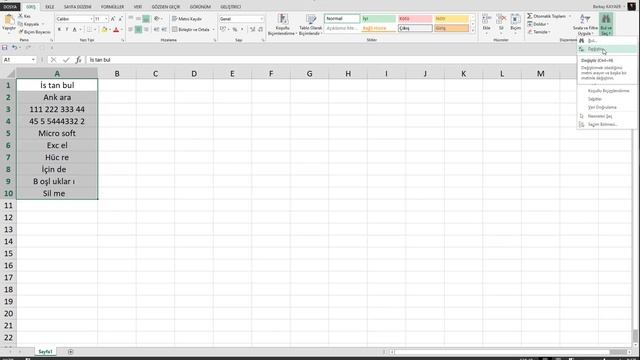The width and height of the screenshot is (640, 360).
Task: Toggle bold formatting (K)
Action: [x=60, y=29]
